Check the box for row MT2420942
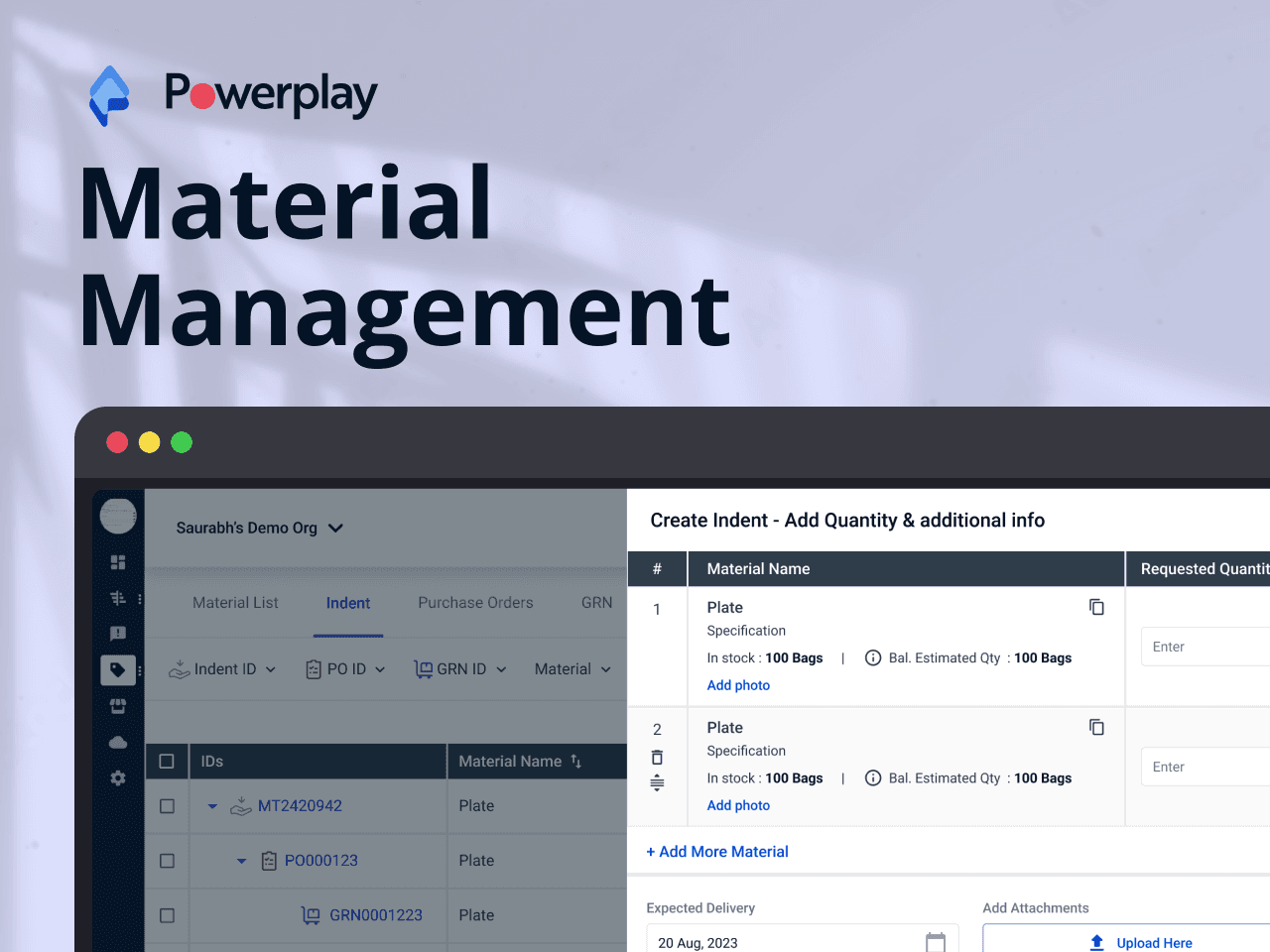The width and height of the screenshot is (1270, 952). coord(167,806)
